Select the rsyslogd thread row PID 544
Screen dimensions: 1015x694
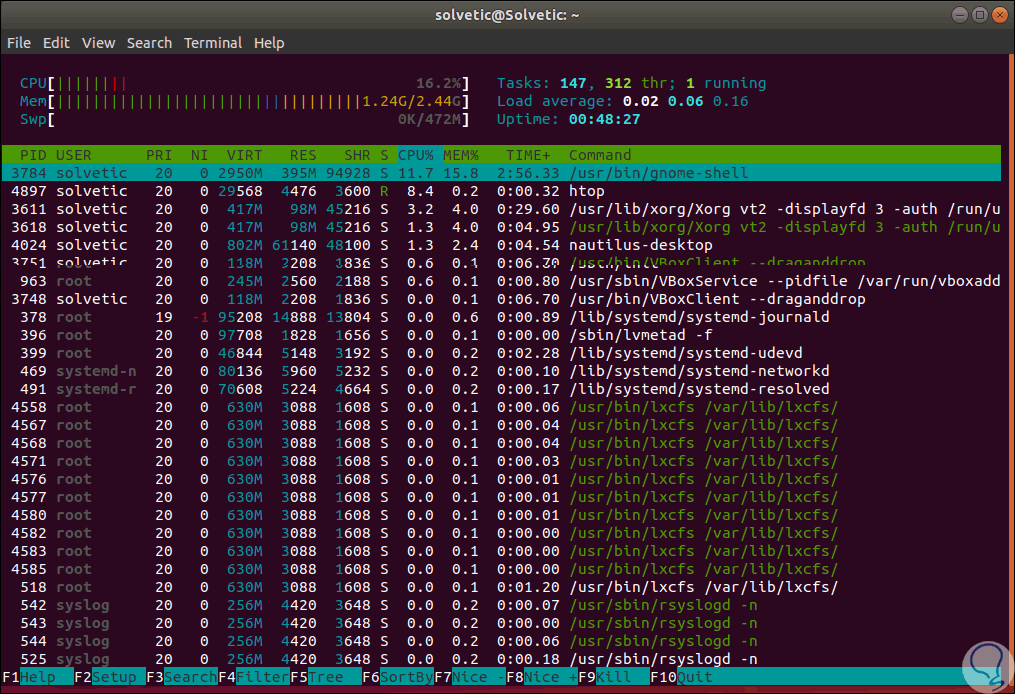502,642
